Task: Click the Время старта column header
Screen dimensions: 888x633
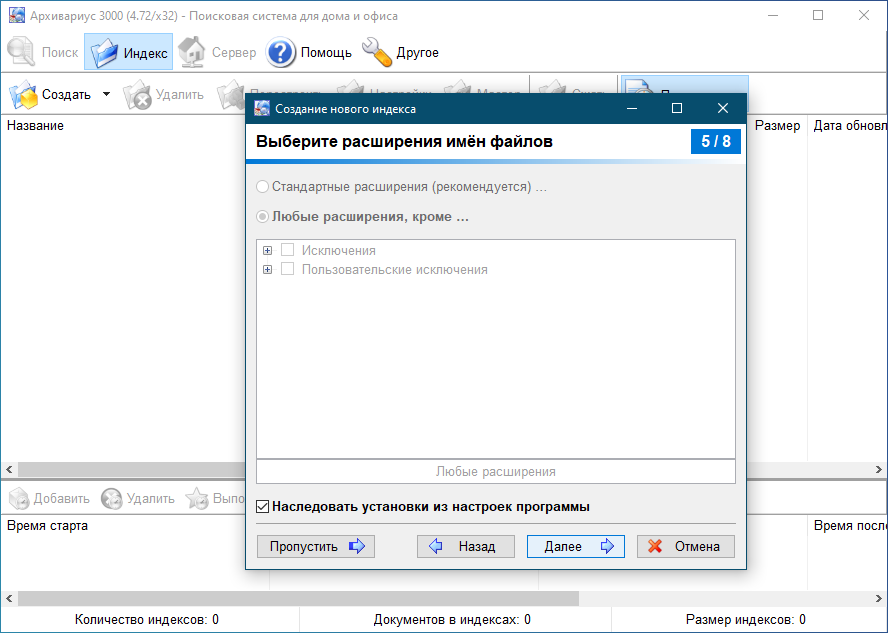Action: click(x=47, y=525)
